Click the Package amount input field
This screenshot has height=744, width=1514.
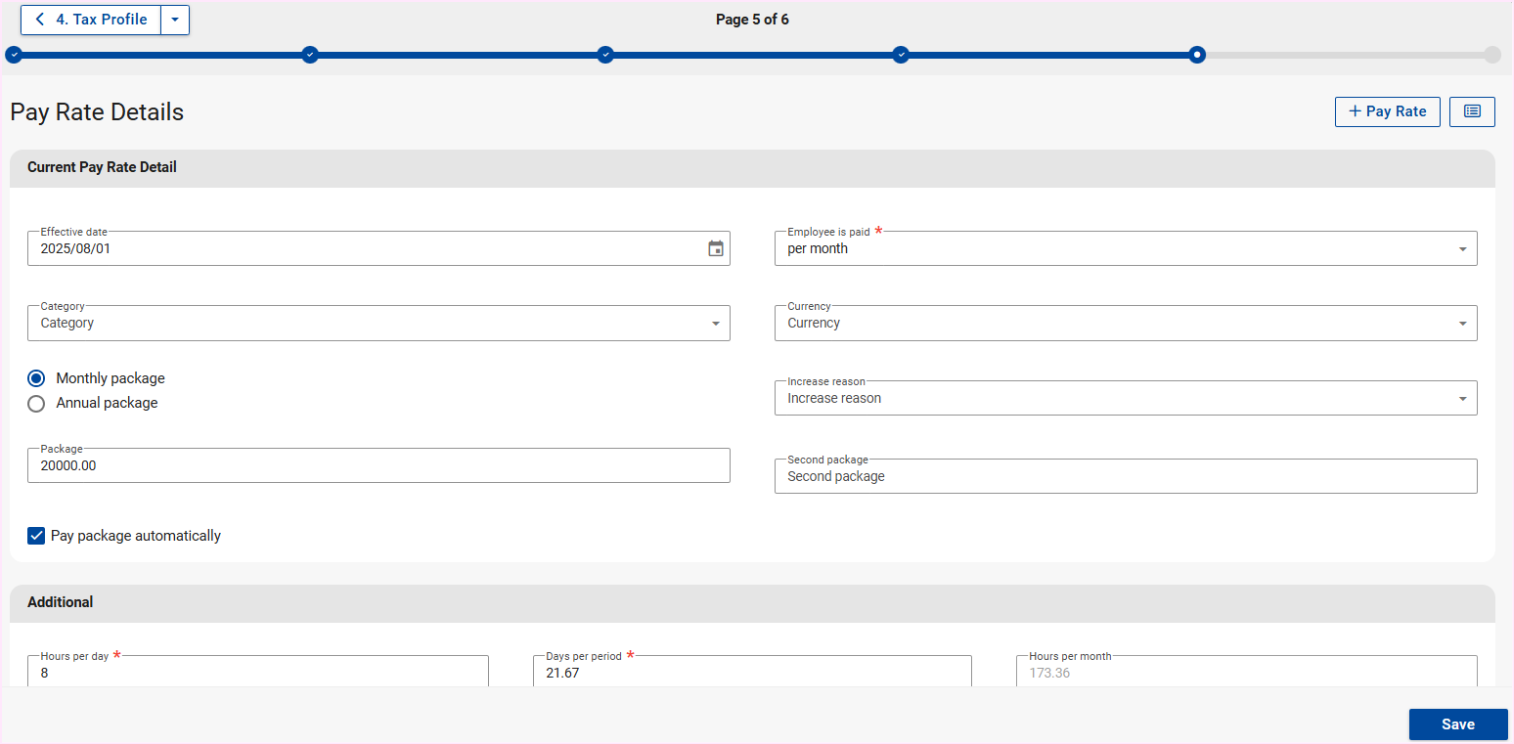378,466
